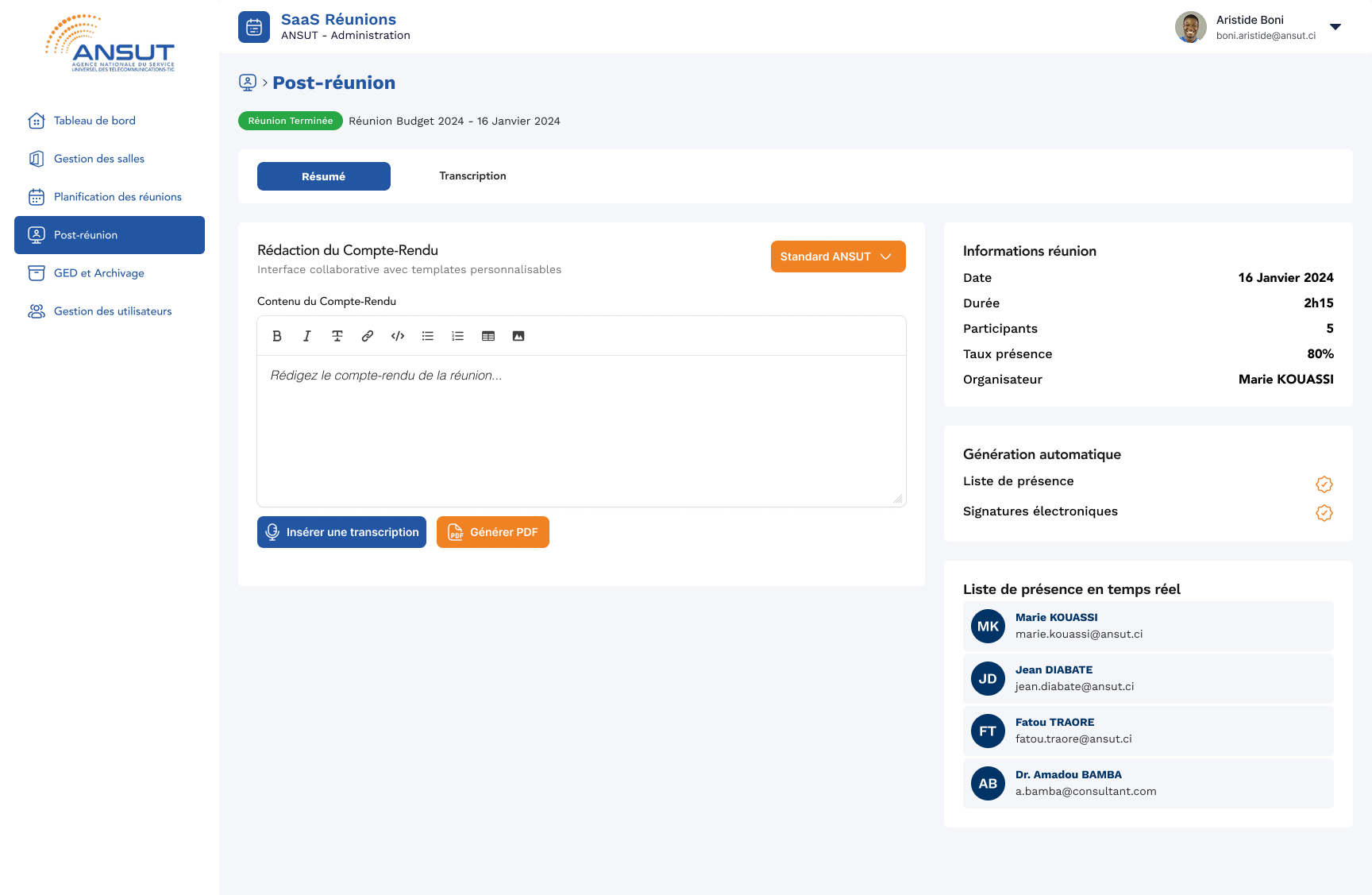The width and height of the screenshot is (1372, 895).
Task: Toggle bold formatting in the editor
Action: (x=277, y=336)
